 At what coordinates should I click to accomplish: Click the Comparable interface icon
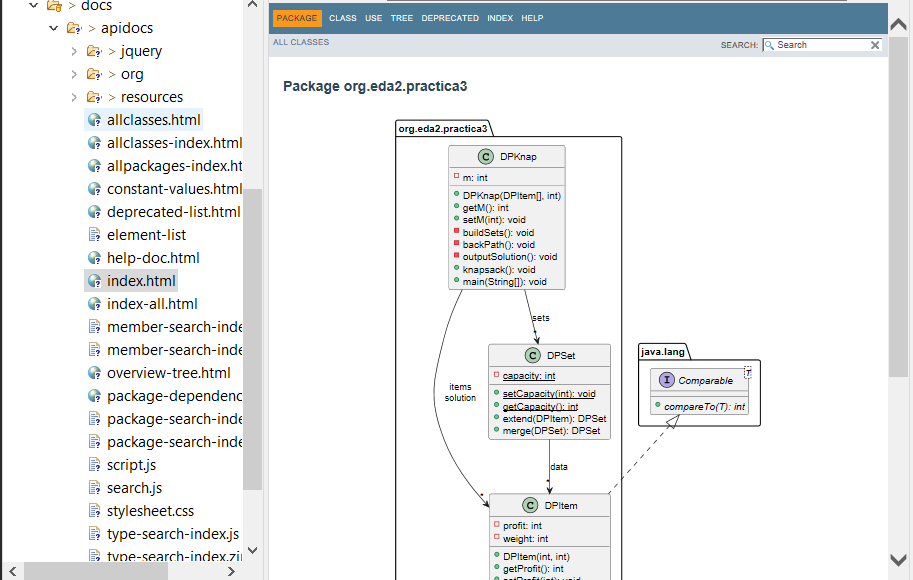tap(667, 380)
